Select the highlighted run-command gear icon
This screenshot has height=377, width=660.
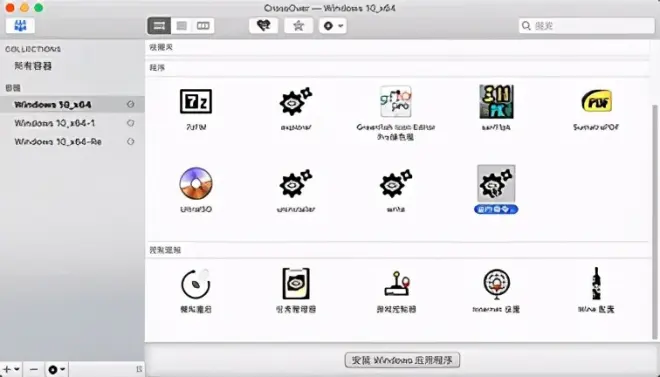[x=496, y=183]
